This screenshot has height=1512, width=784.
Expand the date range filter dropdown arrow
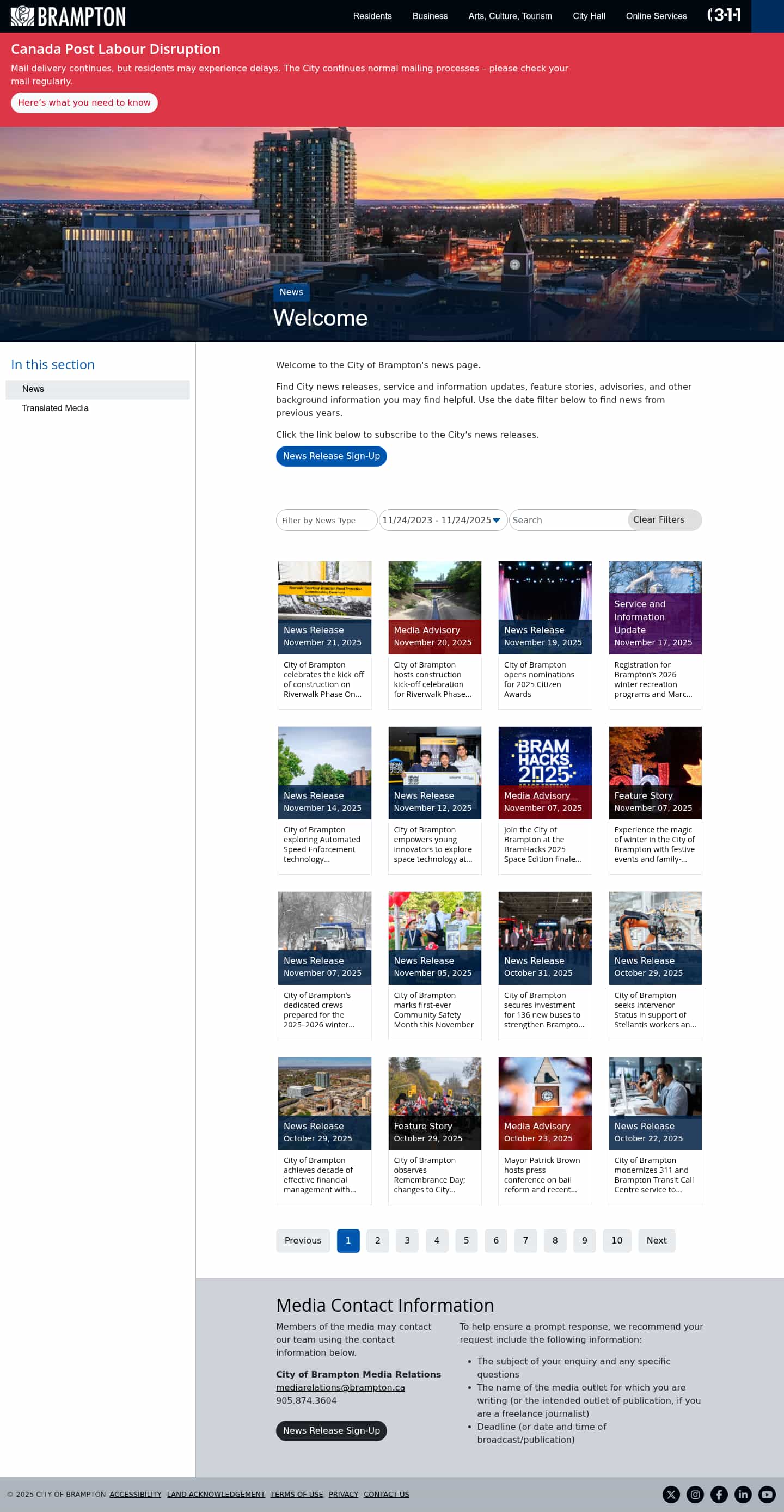tap(497, 520)
